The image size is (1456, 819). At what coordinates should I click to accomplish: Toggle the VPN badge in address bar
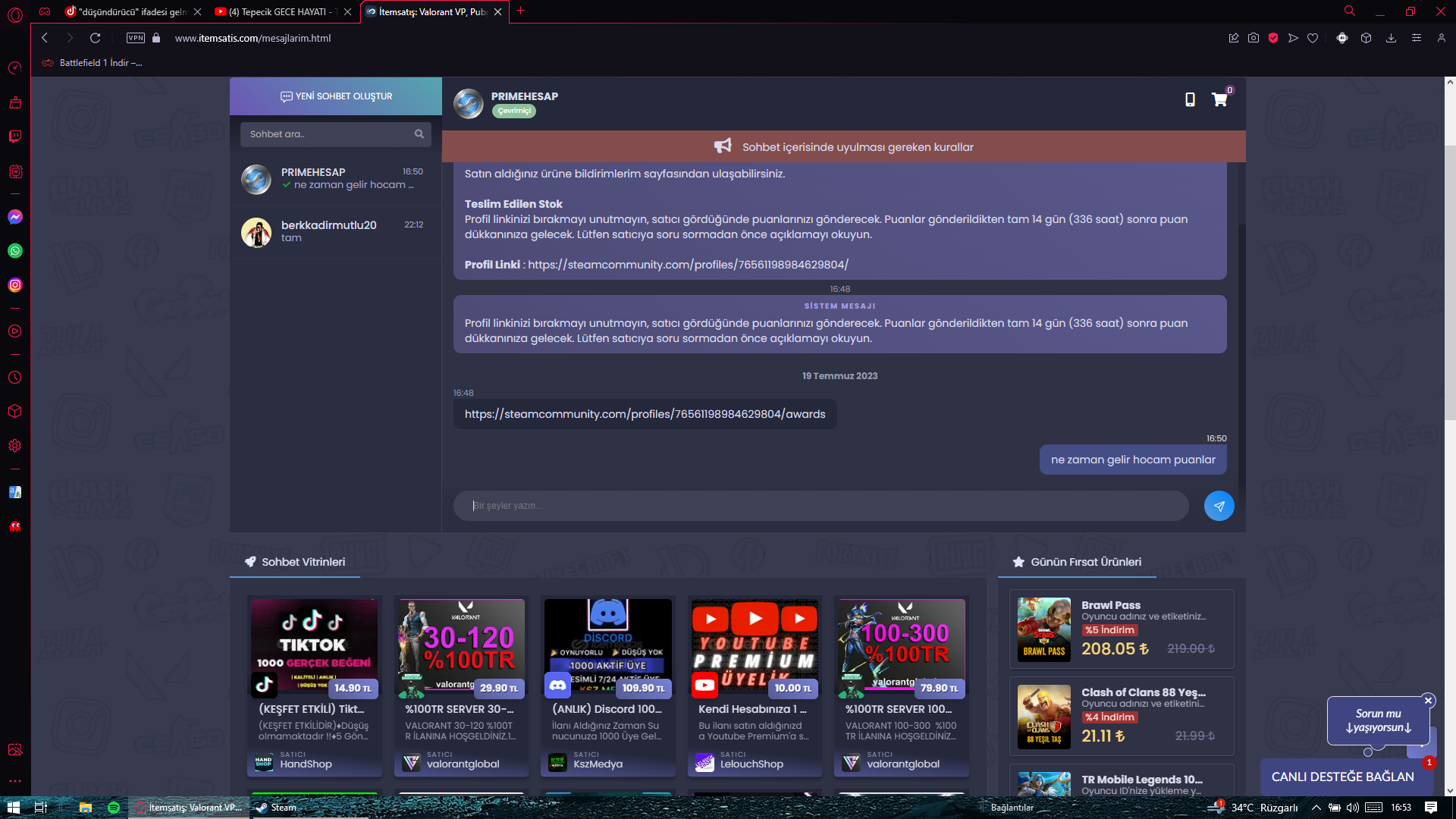[x=136, y=38]
